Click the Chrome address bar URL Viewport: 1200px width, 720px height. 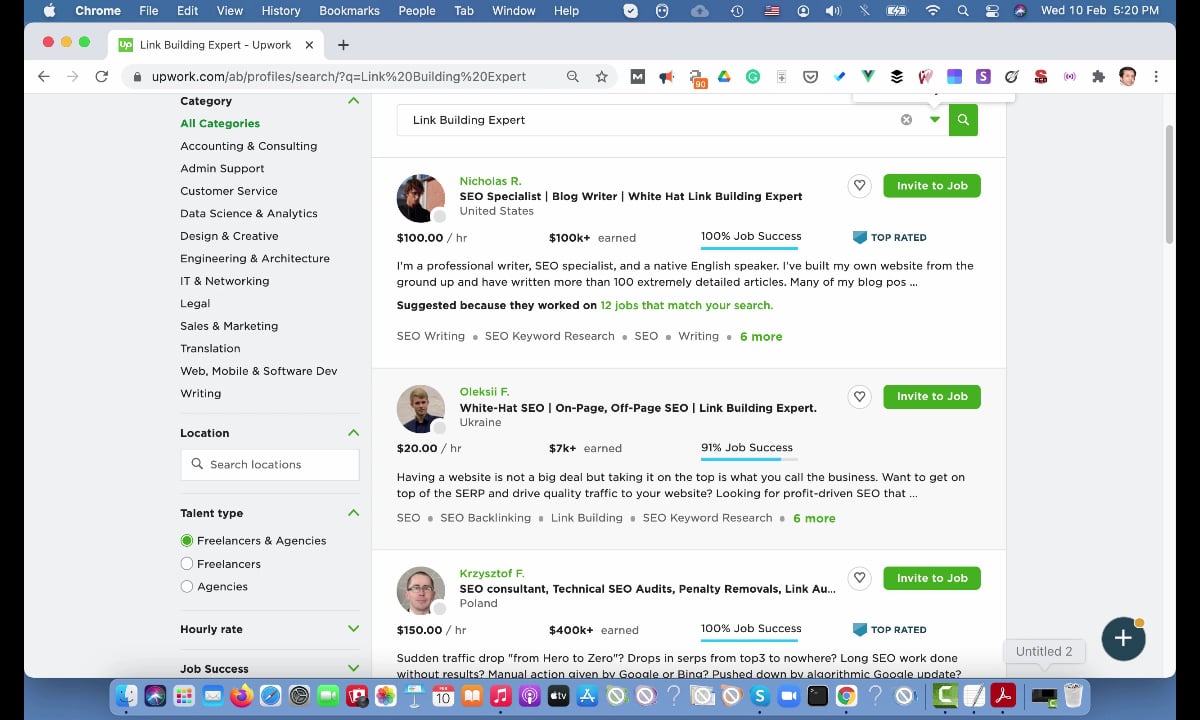[x=339, y=76]
